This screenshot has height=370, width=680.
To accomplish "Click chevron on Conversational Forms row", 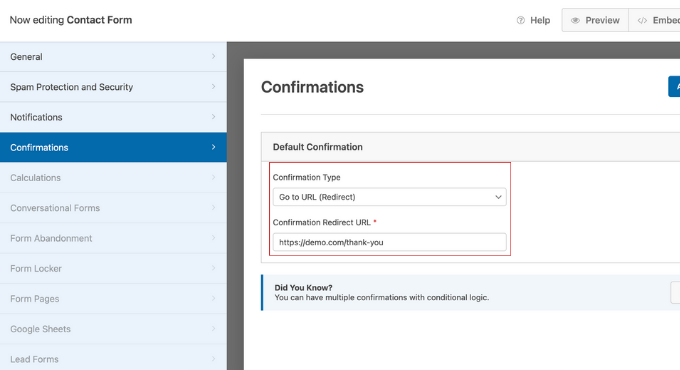I will click(x=213, y=207).
